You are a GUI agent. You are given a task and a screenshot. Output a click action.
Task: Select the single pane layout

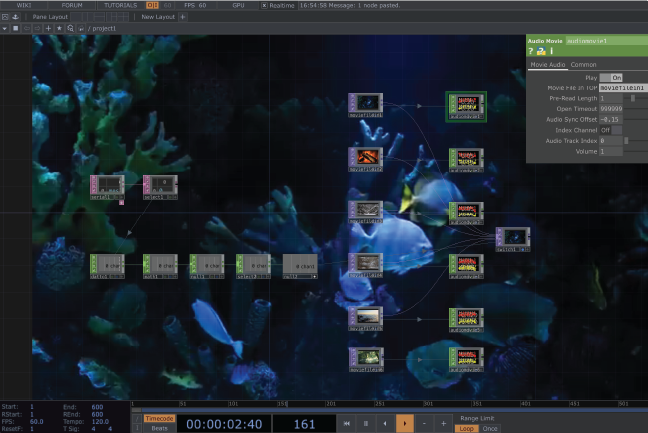coord(76,17)
